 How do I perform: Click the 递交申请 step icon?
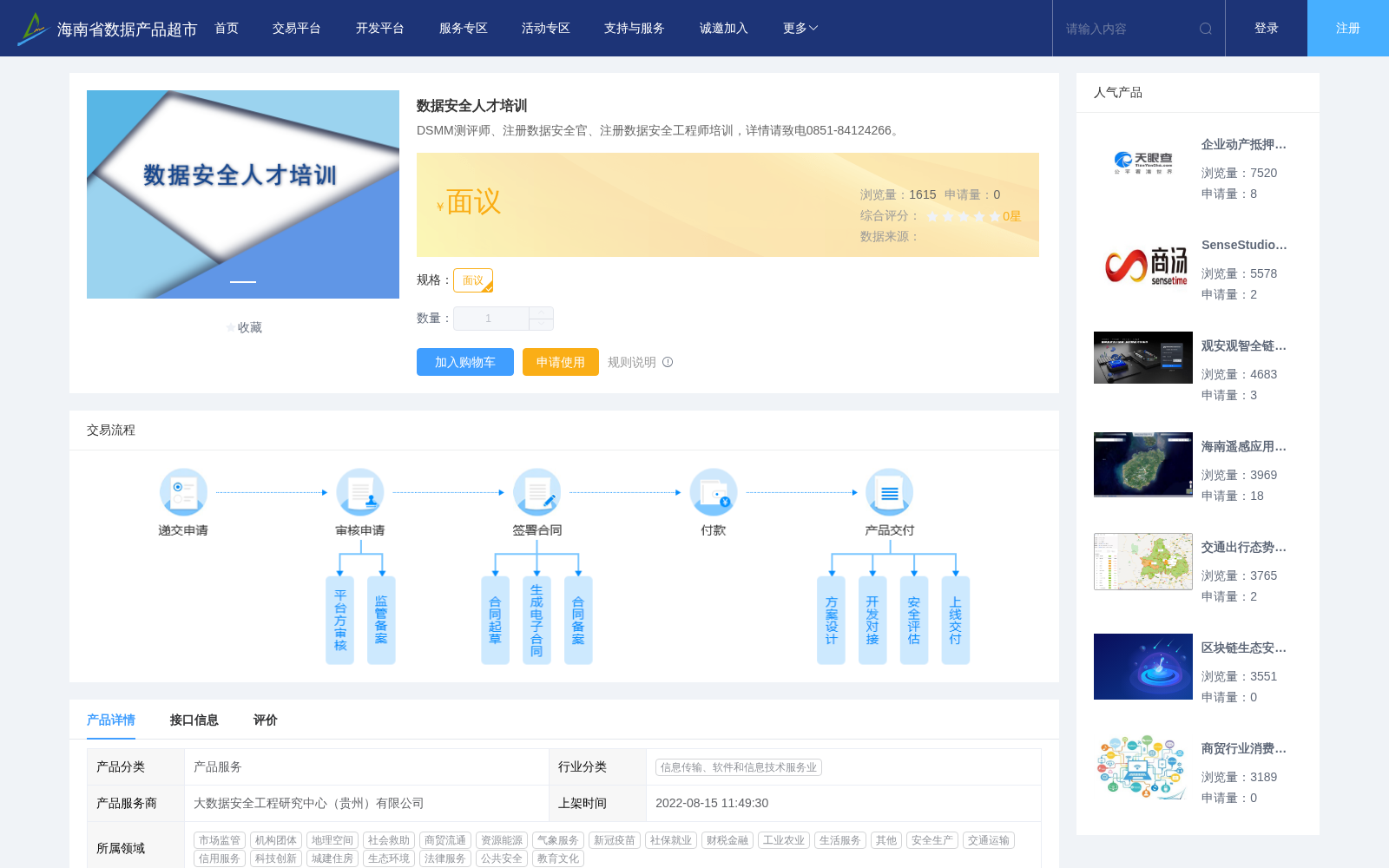tap(183, 492)
